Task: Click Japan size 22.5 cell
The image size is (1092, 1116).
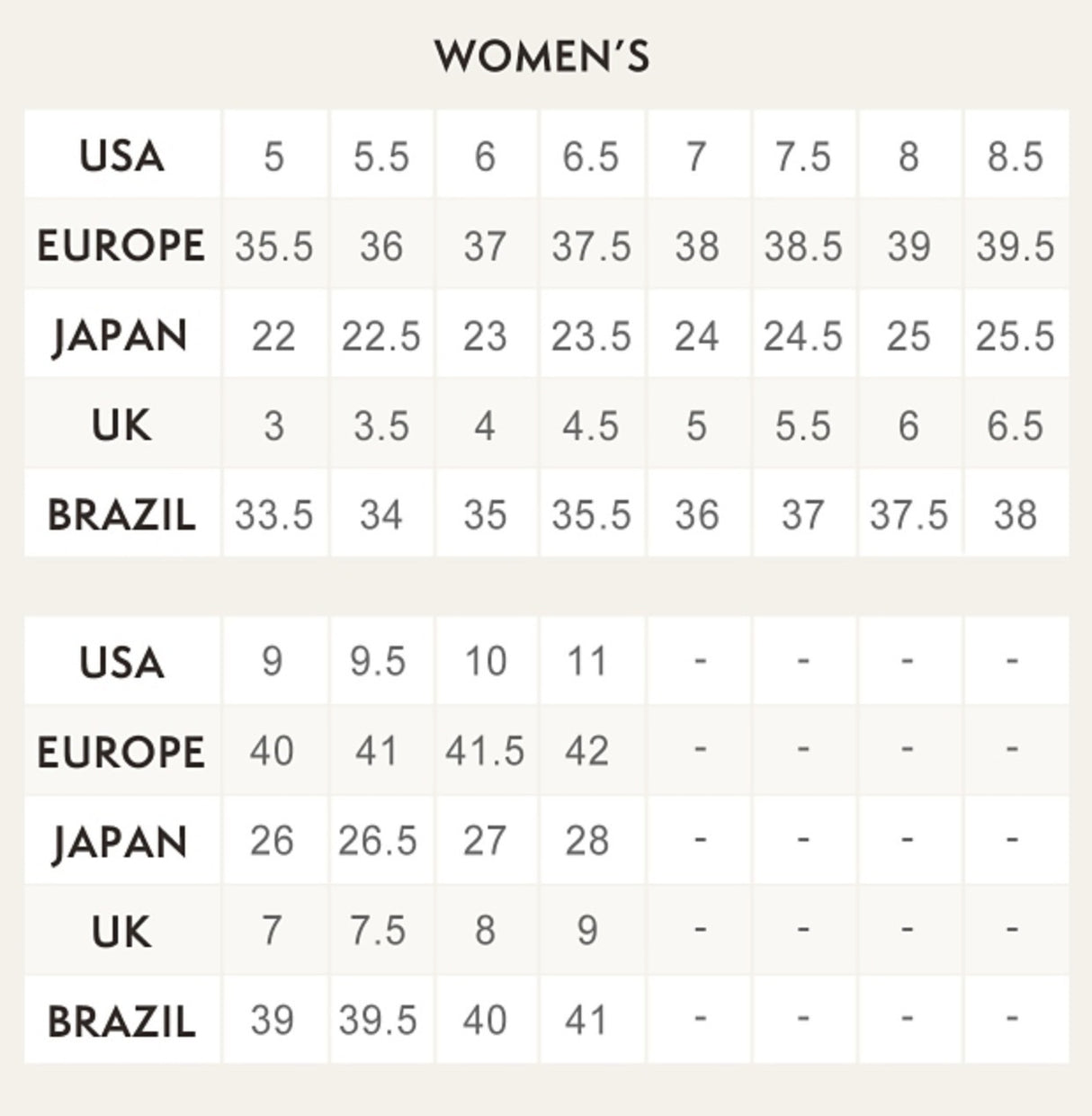Action: (x=380, y=336)
